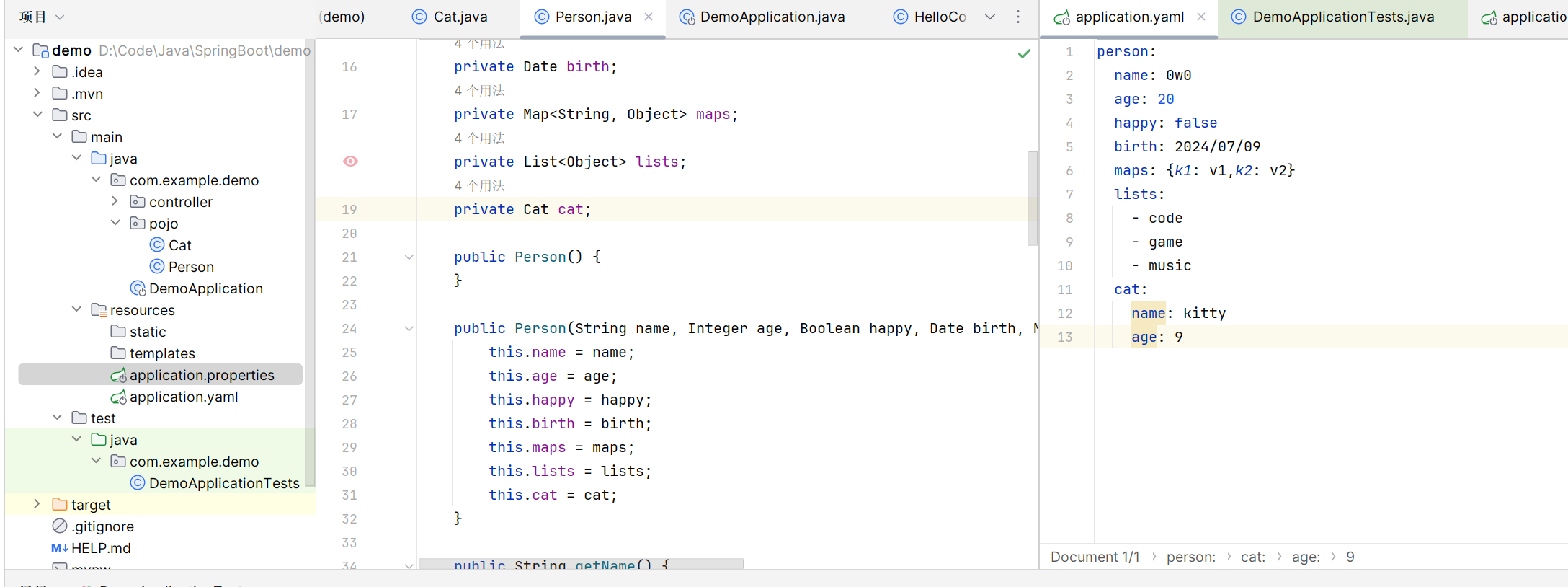Collapse the pojo package
Viewport: 1568px width, 587px height.
click(115, 223)
